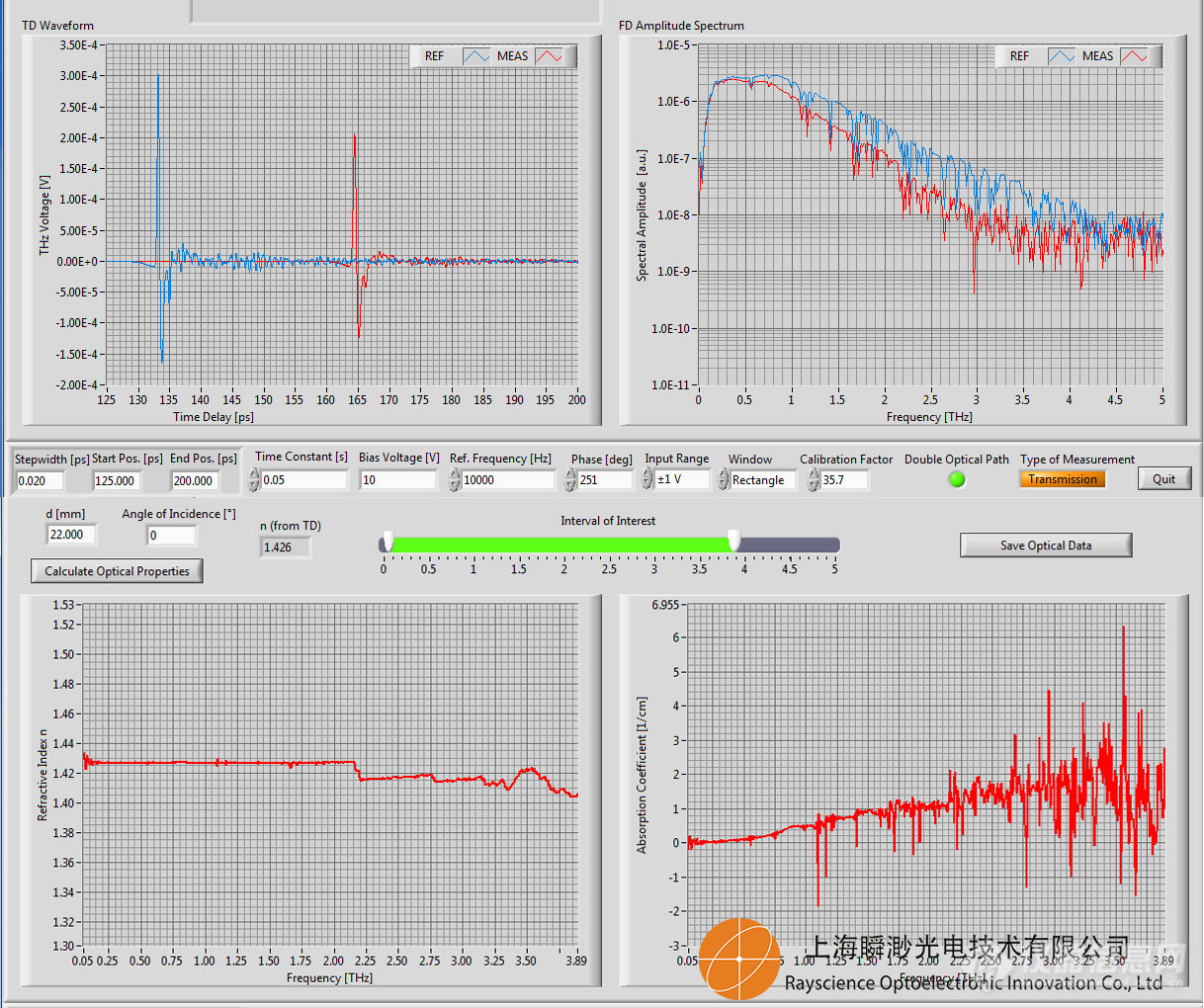Click the REF line icon in TD Waveform legend
The width and height of the screenshot is (1204, 1008).
pyautogui.click(x=476, y=56)
